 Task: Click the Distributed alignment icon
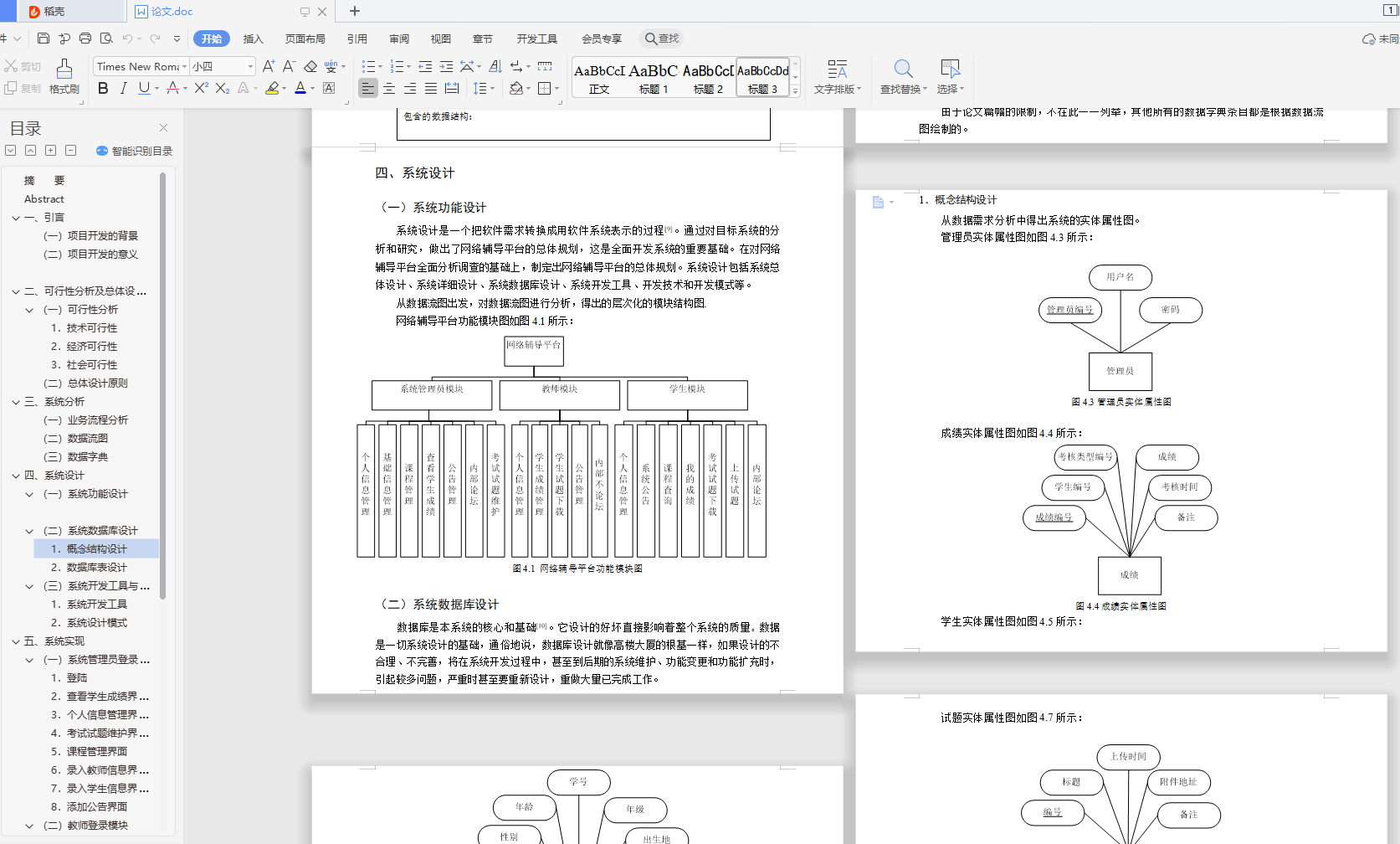coord(452,88)
